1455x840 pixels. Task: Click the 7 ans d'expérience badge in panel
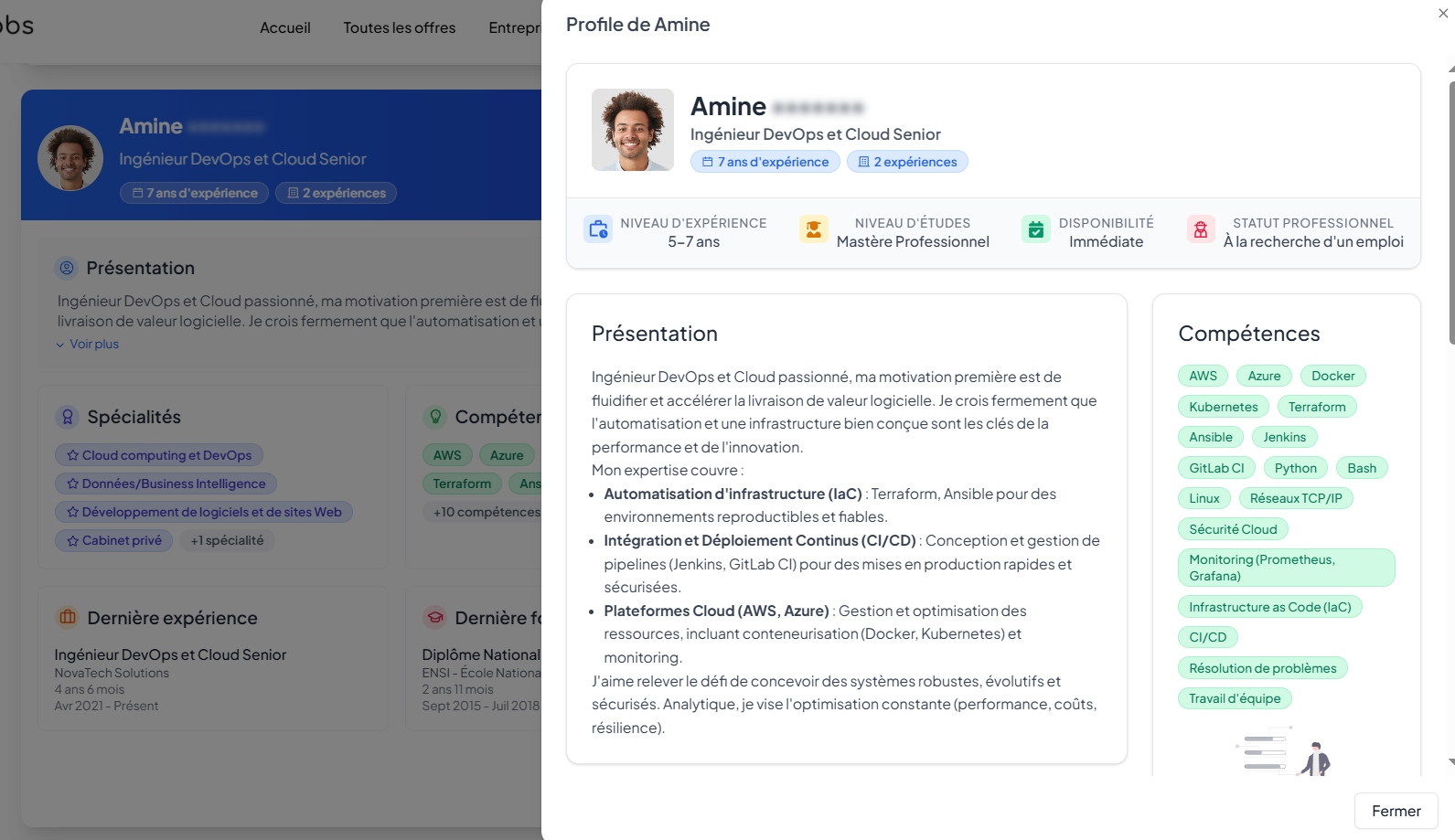coord(765,162)
